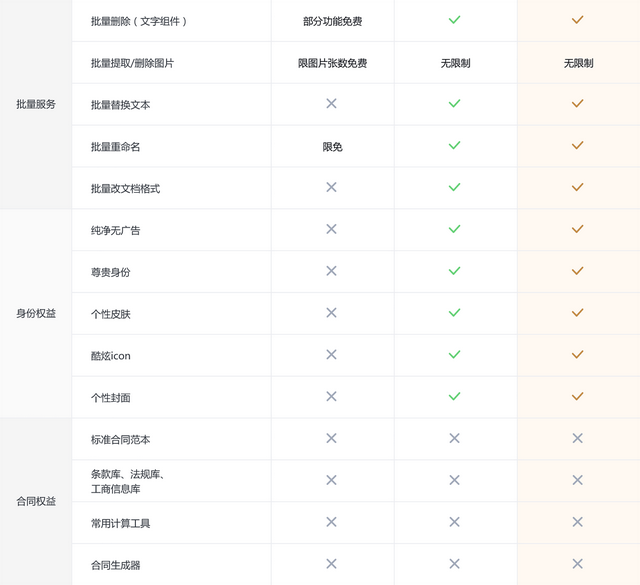Click the green checkmark in the 批量替换文本 row
640x585 pixels.
point(454,103)
